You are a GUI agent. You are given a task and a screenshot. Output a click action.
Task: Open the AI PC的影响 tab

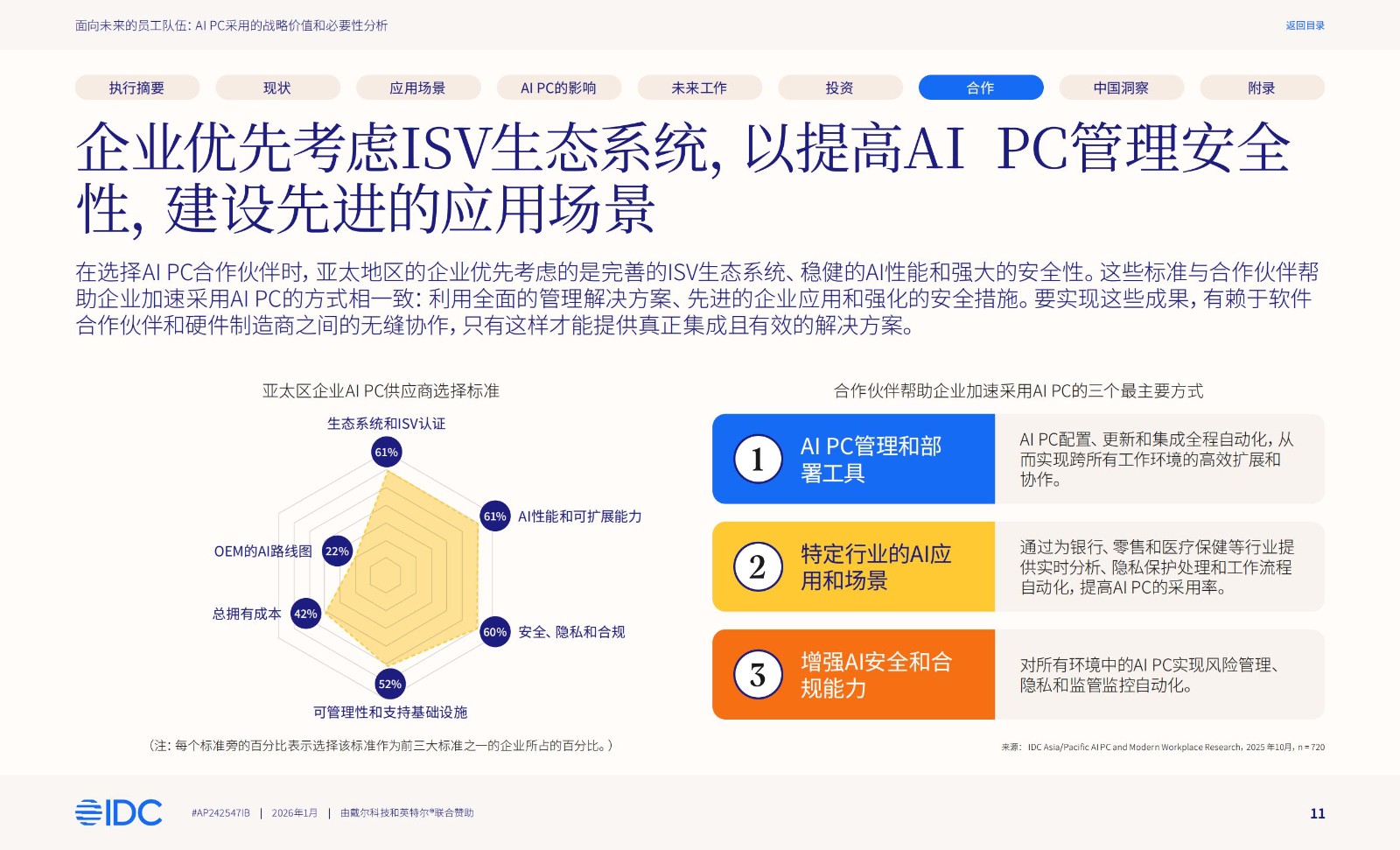(x=558, y=88)
